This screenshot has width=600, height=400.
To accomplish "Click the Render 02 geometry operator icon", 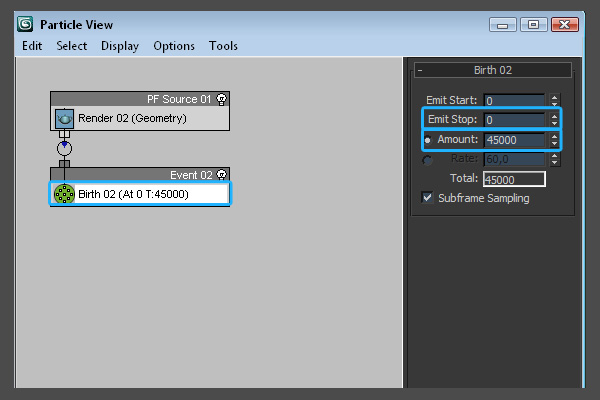I will [x=64, y=118].
